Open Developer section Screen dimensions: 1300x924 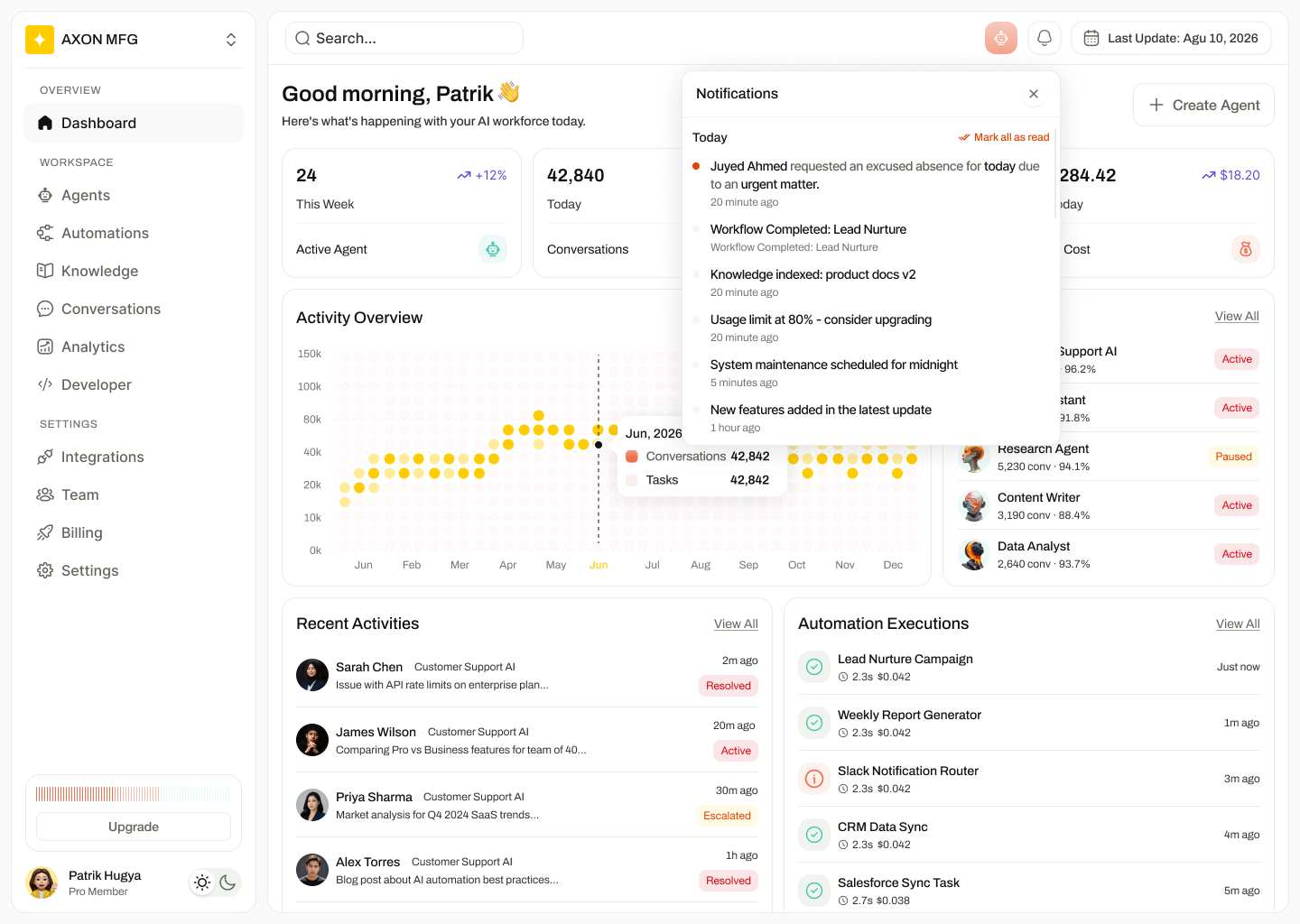tap(134, 384)
